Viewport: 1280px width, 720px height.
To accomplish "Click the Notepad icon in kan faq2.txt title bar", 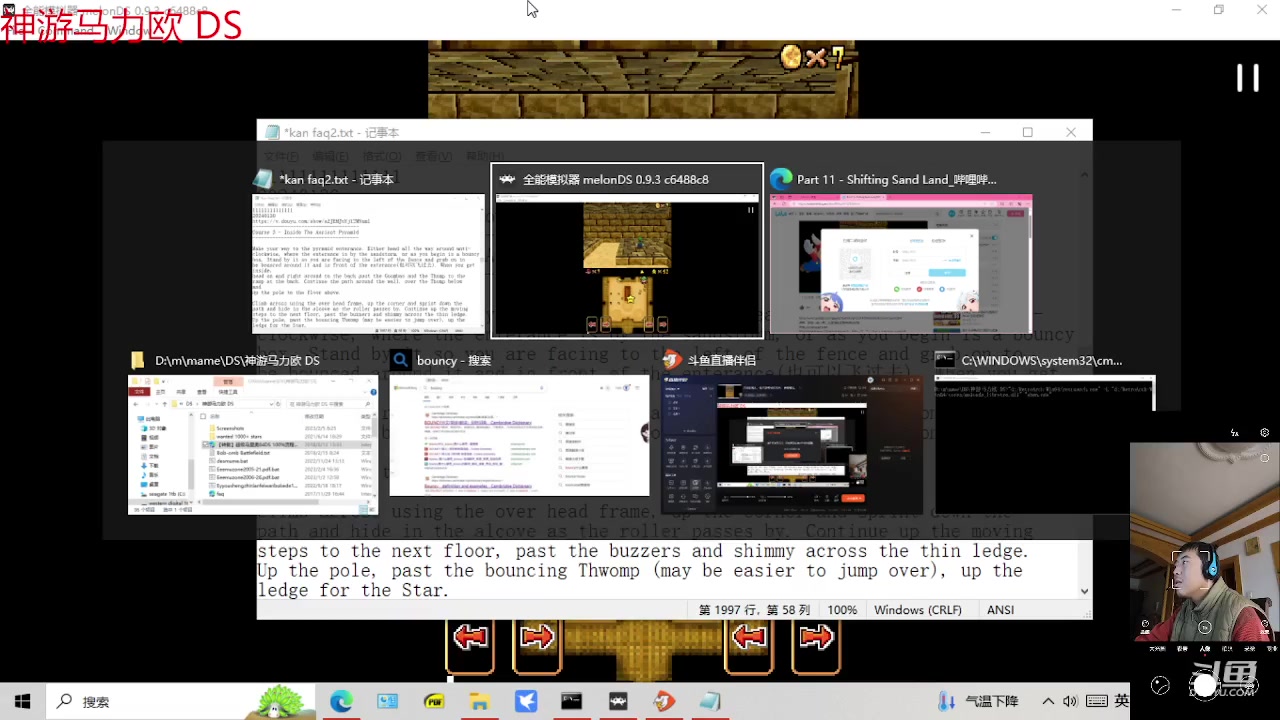I will pos(272,132).
